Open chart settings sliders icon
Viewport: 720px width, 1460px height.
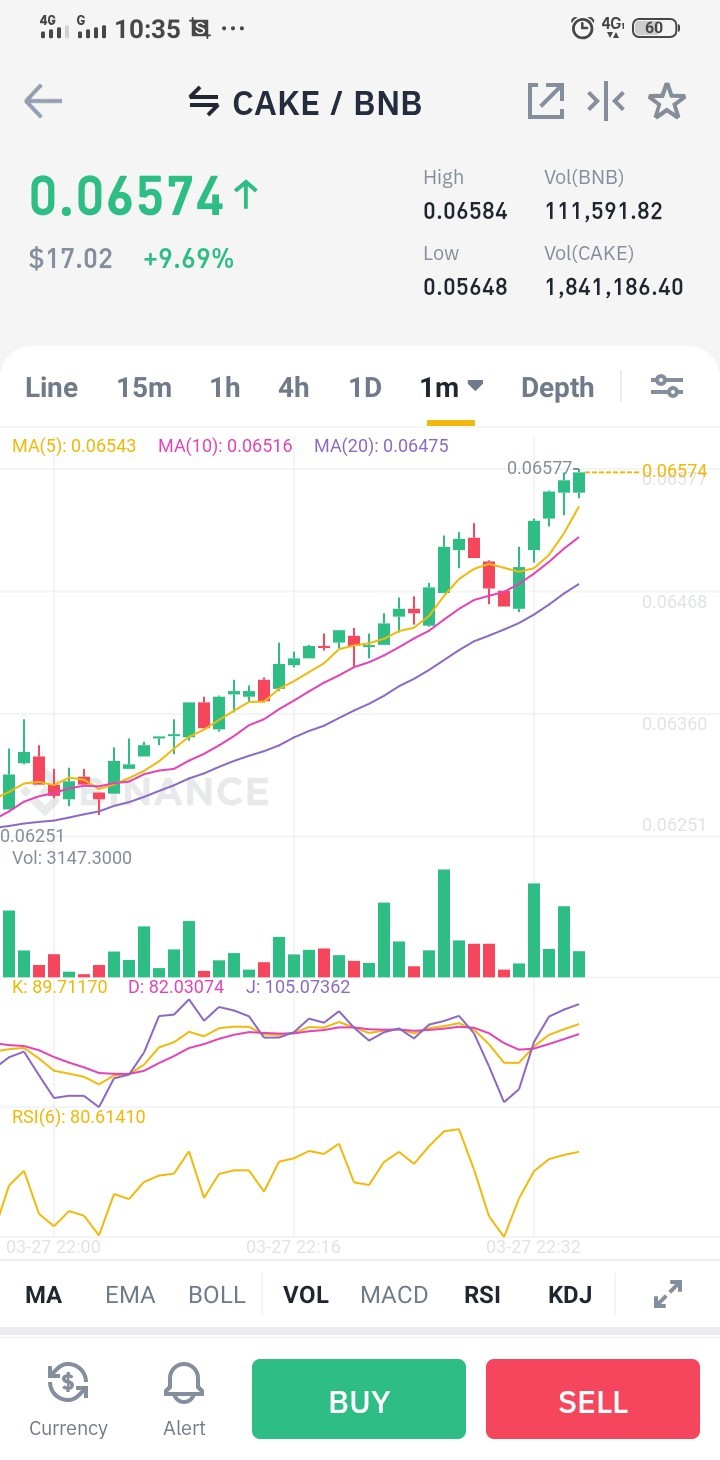(667, 386)
